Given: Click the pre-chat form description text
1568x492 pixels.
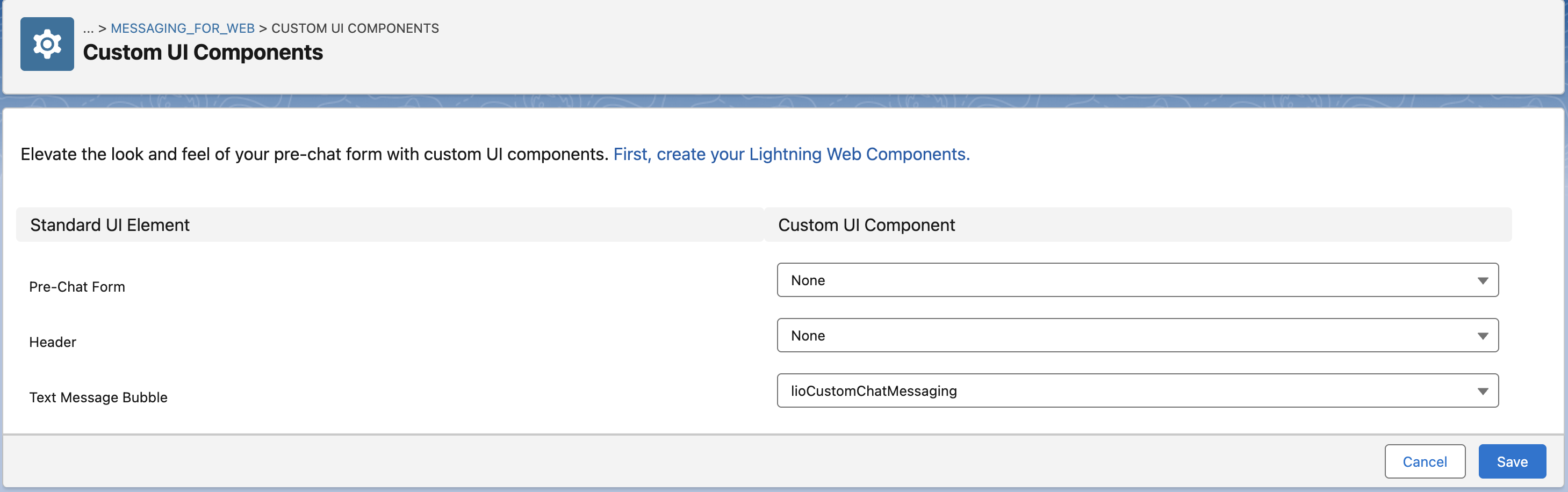Looking at the screenshot, I should click(x=315, y=154).
